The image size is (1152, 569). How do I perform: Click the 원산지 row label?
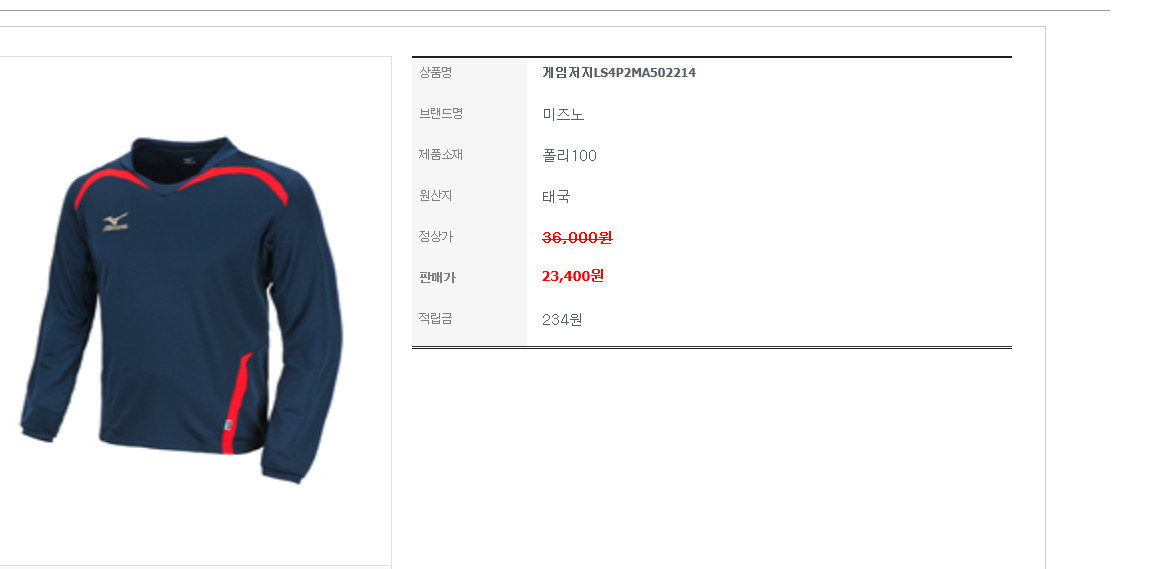click(x=435, y=196)
